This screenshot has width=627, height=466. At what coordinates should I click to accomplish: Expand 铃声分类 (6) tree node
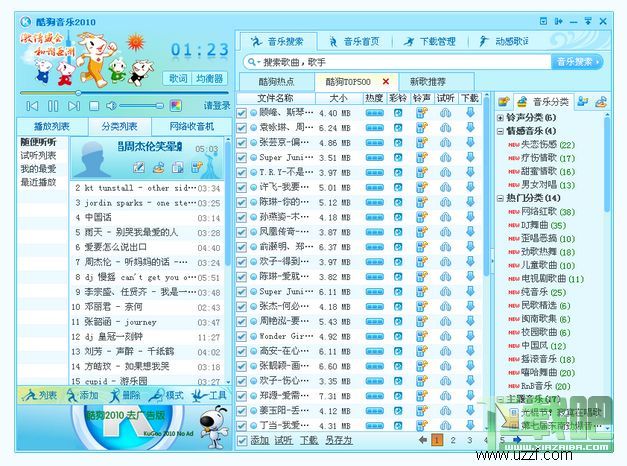tap(500, 118)
